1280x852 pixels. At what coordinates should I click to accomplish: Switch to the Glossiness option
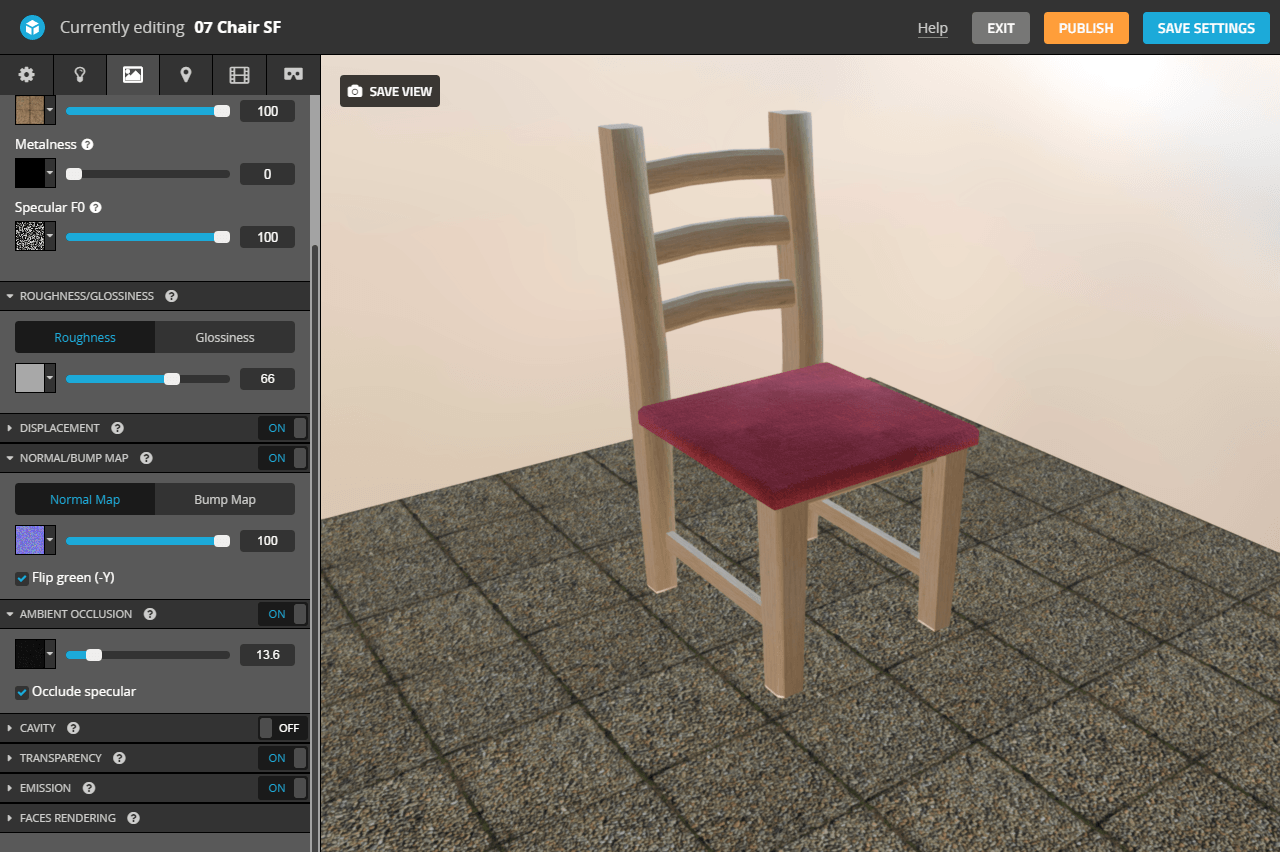pyautogui.click(x=225, y=338)
